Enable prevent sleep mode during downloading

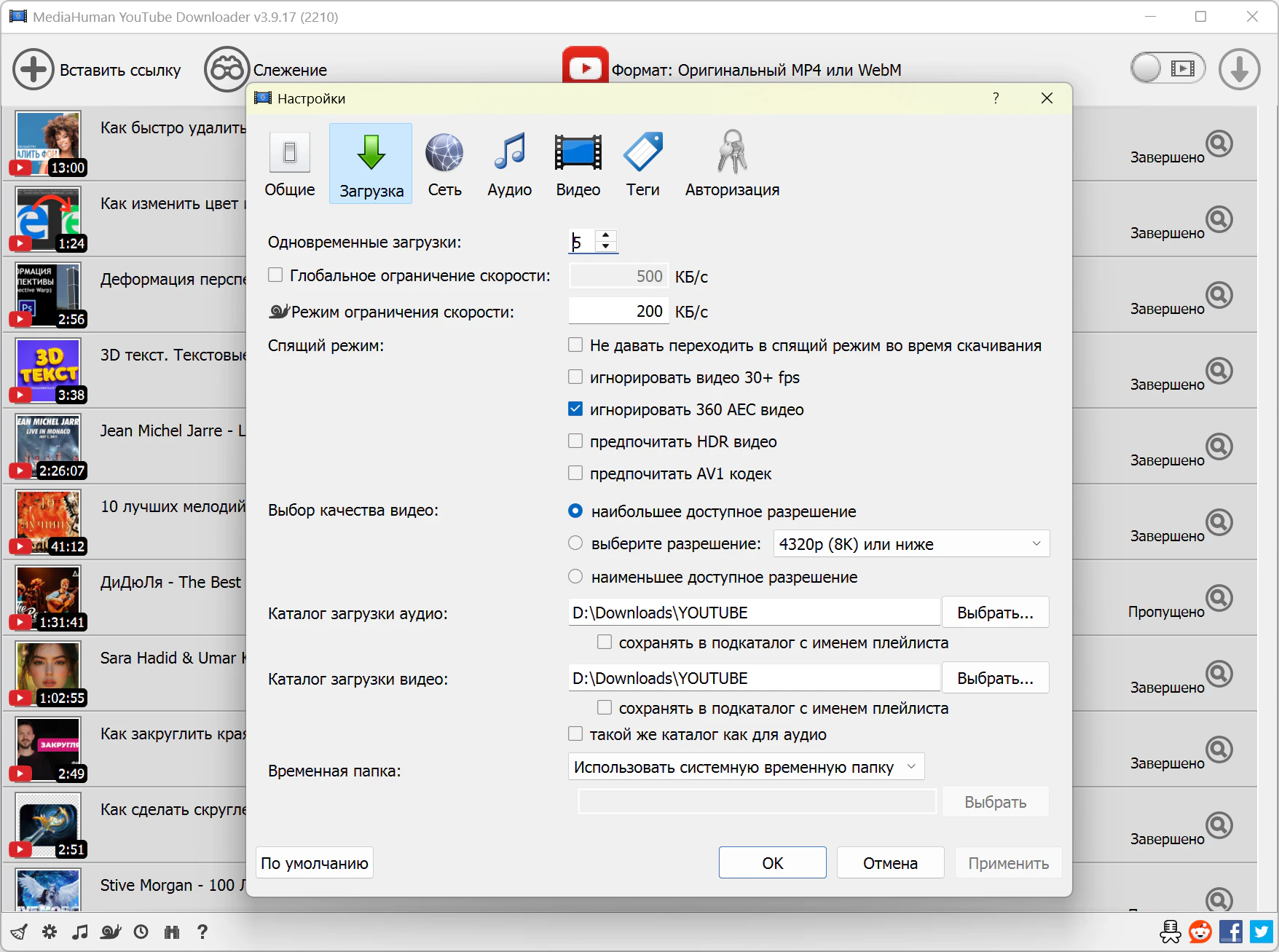[575, 345]
